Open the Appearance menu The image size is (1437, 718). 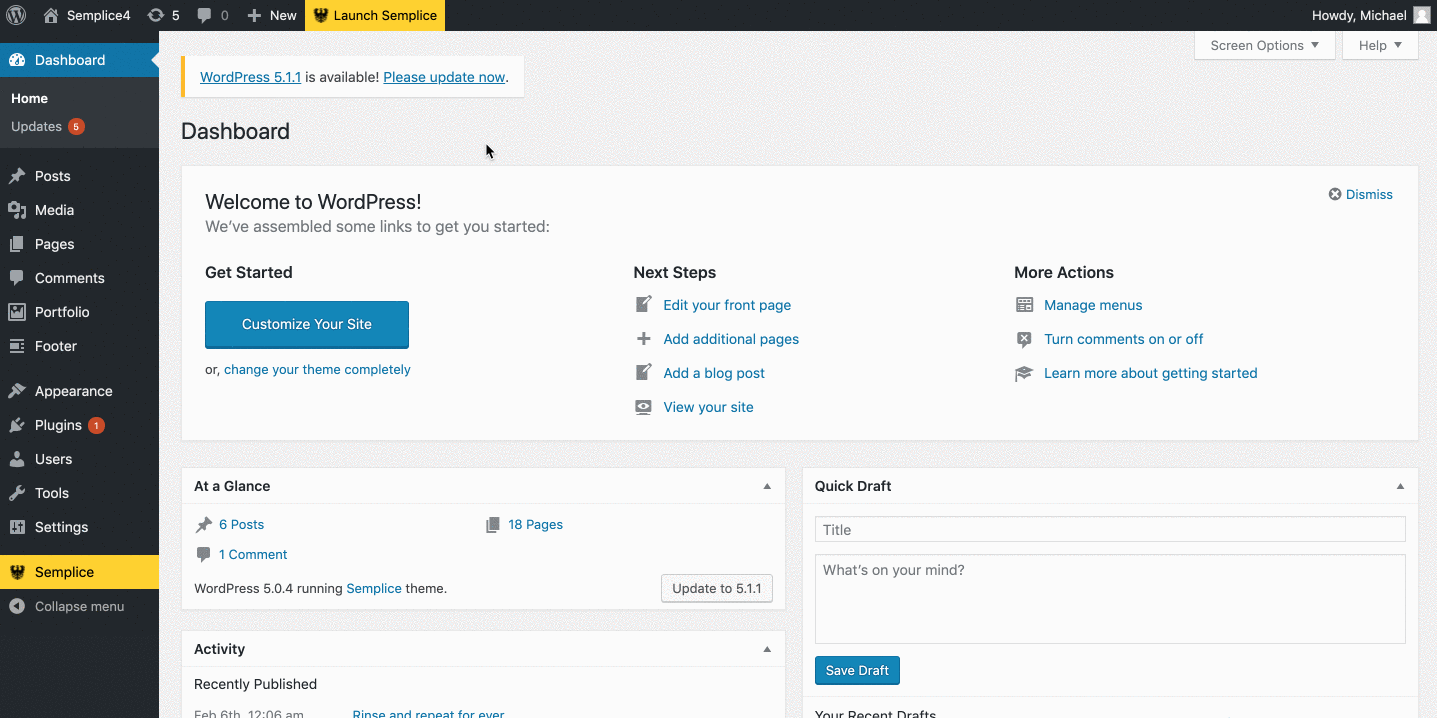pos(73,391)
